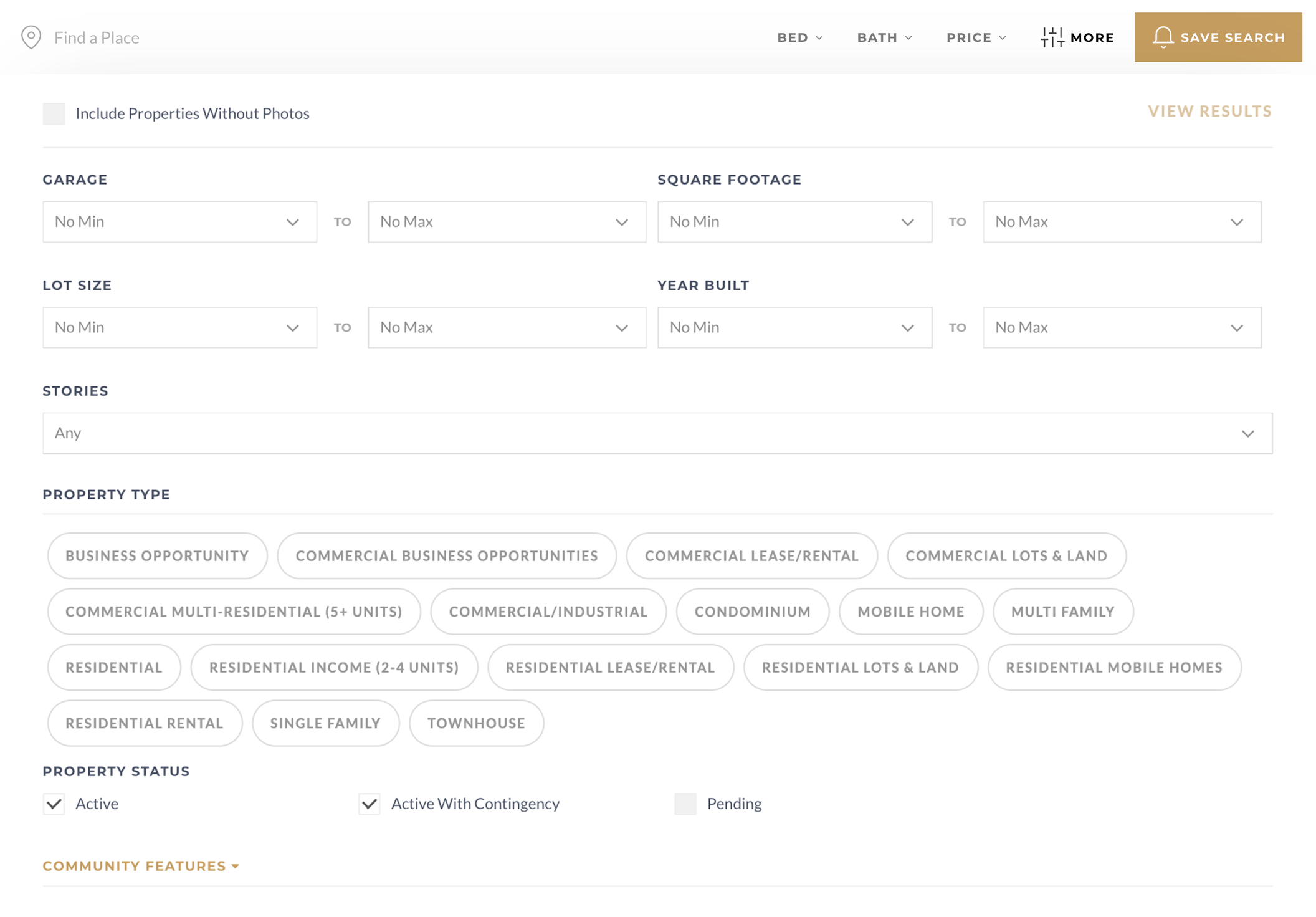Check the Pending status checkbox
Image resolution: width=1316 pixels, height=917 pixels.
coord(685,804)
